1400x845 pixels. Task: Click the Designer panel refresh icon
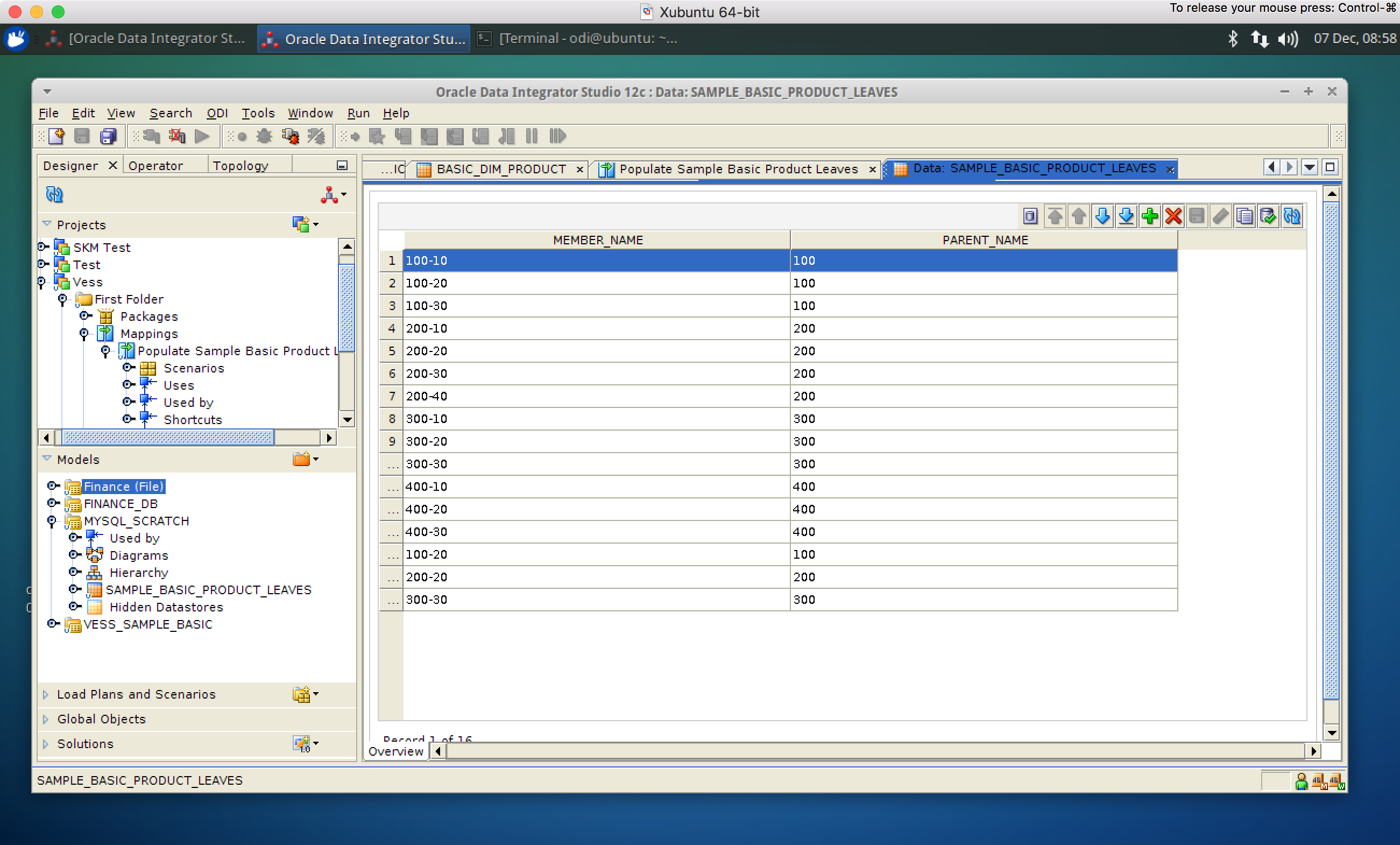(x=54, y=195)
